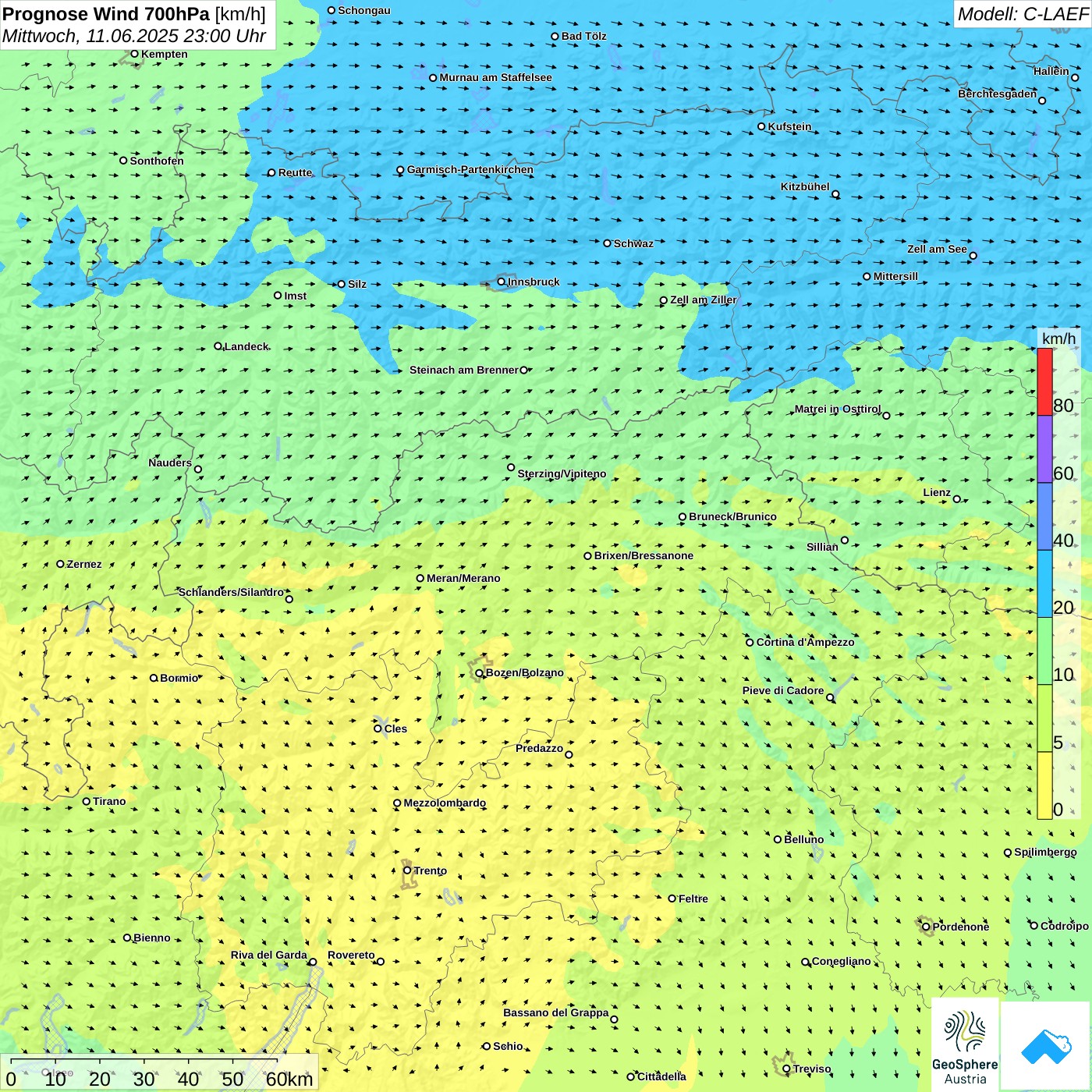Click the yellow 0–5 km/h legend swatch
The image size is (1092, 1092).
[1044, 785]
